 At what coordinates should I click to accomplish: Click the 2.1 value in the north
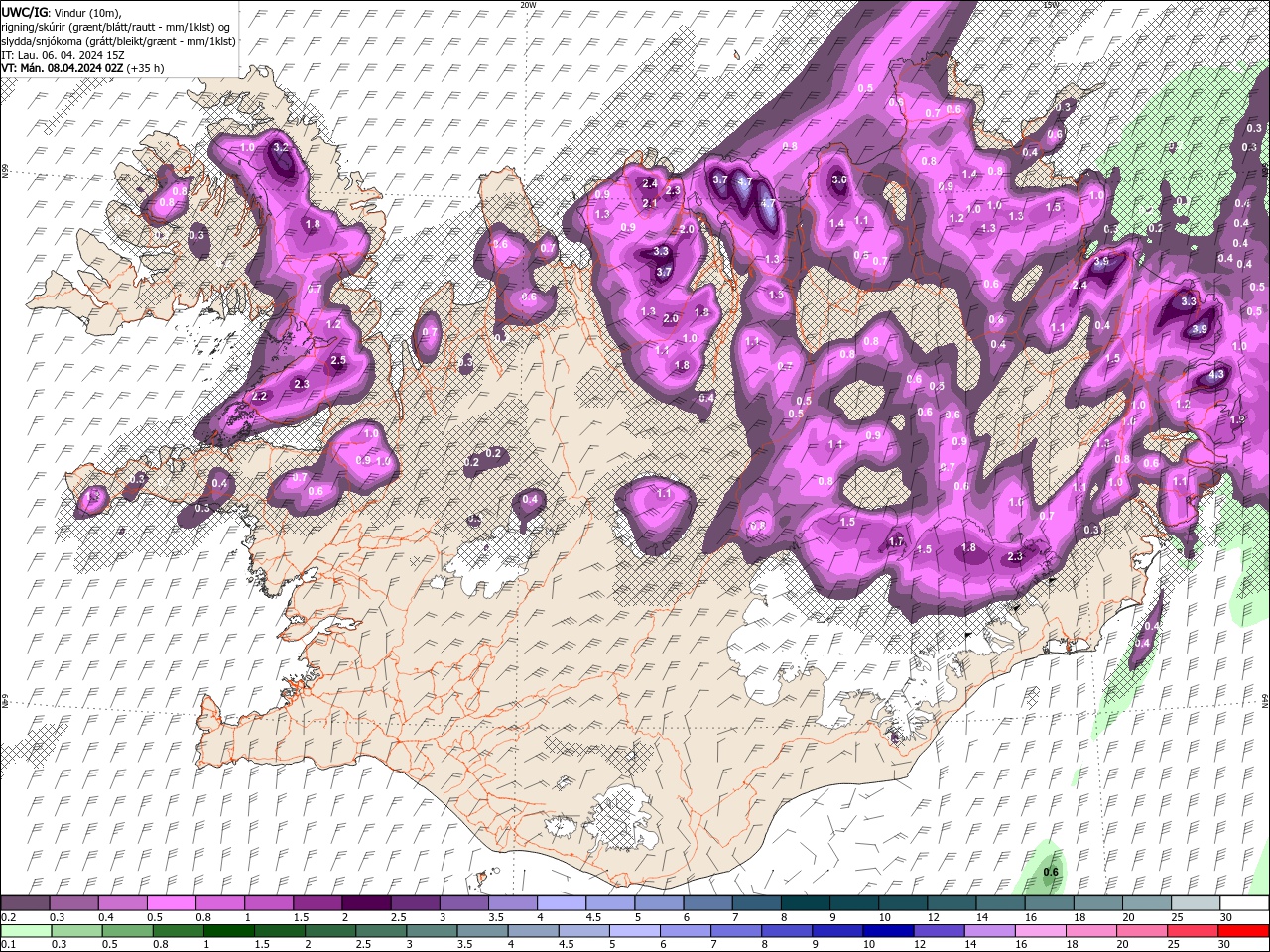pyautogui.click(x=651, y=203)
